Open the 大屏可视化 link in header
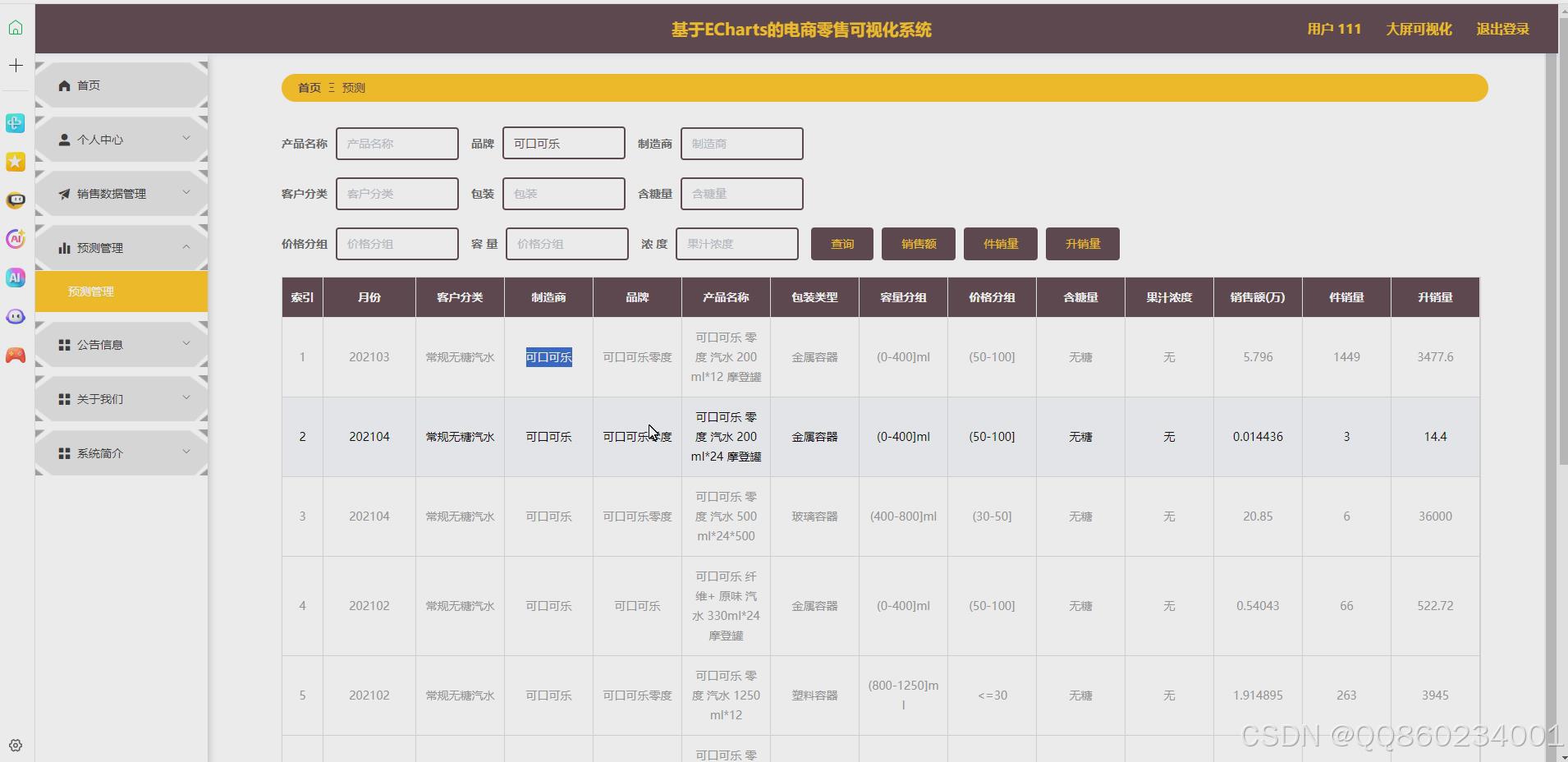The image size is (1568, 762). 1419,30
